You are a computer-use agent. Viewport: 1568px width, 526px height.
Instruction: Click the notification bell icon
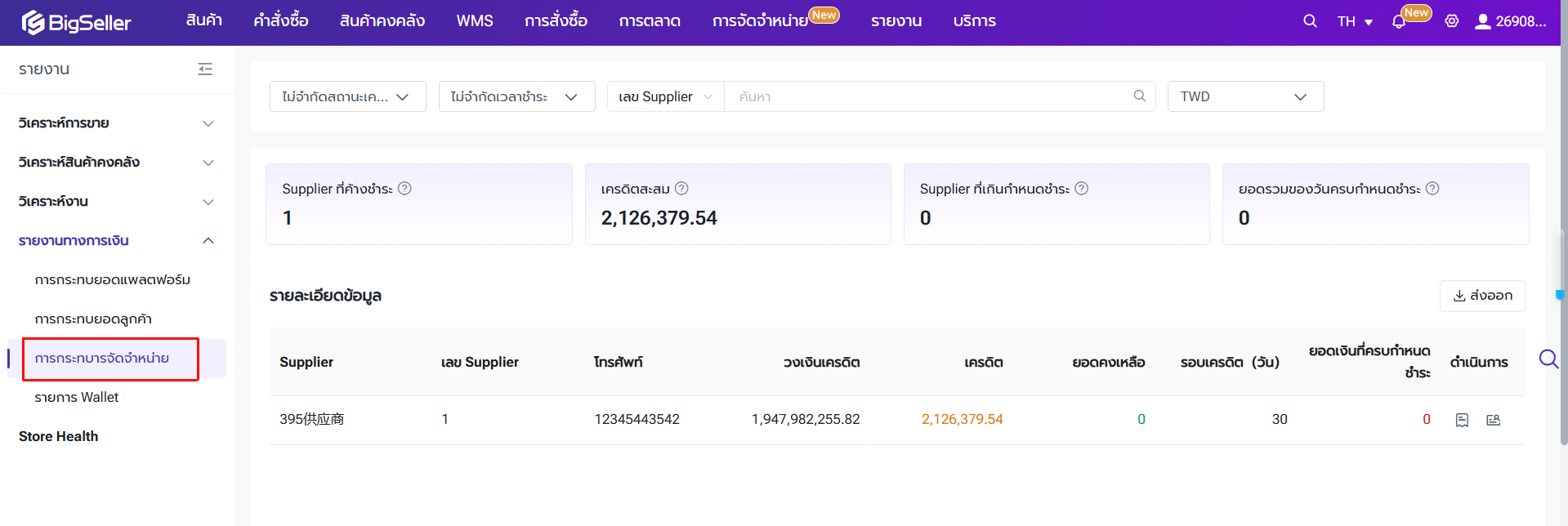pyautogui.click(x=1398, y=22)
